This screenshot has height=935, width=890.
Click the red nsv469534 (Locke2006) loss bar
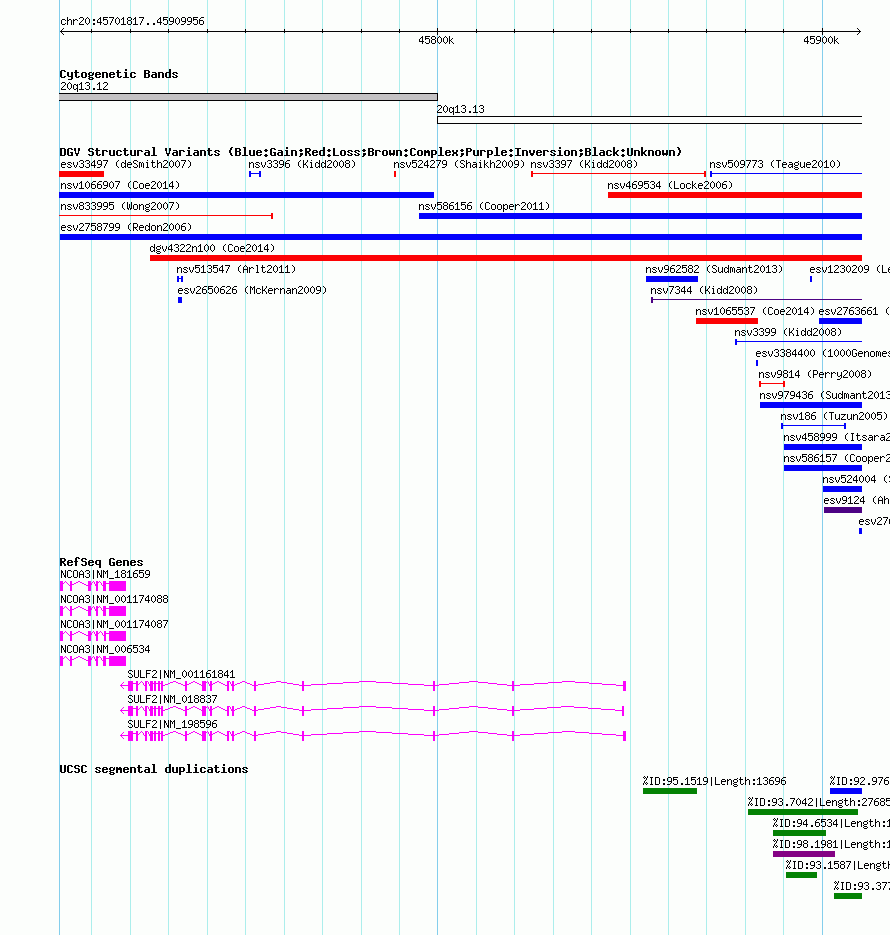[735, 195]
